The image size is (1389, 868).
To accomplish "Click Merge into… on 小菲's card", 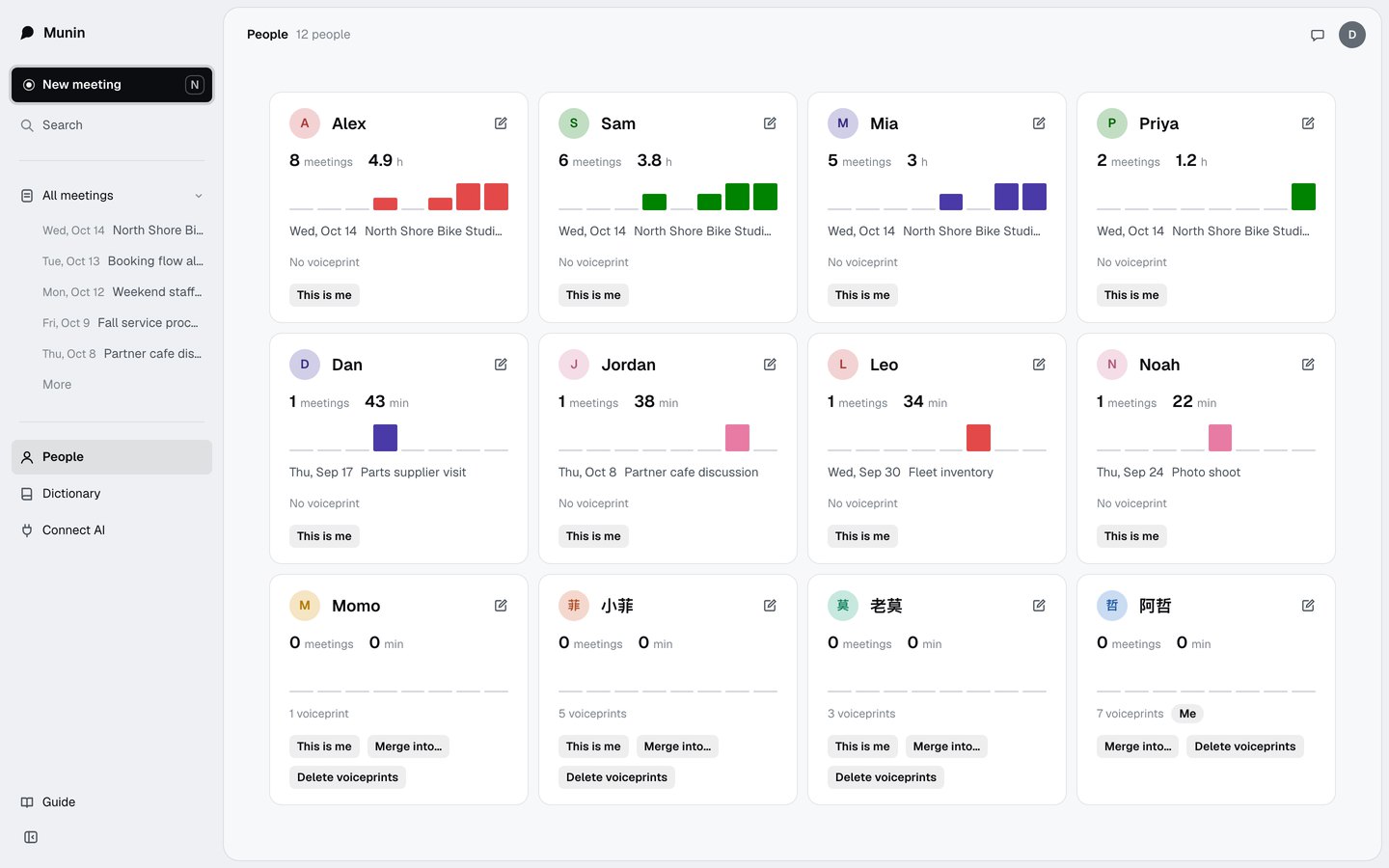I will pyautogui.click(x=677, y=746).
